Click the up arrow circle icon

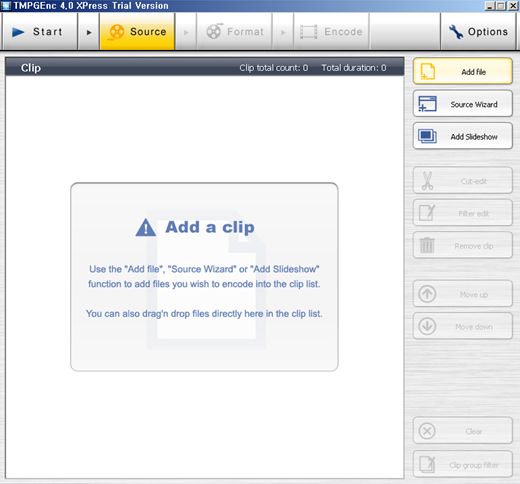tap(427, 294)
